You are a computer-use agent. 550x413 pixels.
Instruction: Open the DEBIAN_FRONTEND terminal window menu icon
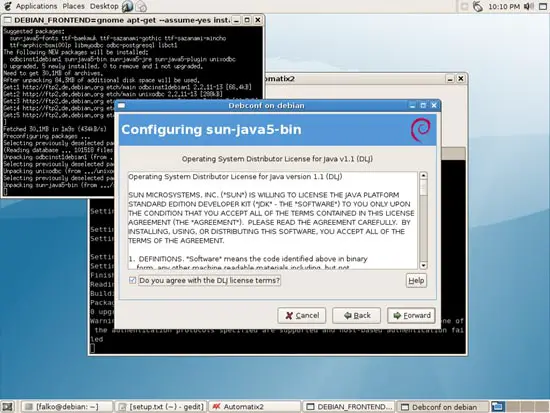click(x=8, y=20)
